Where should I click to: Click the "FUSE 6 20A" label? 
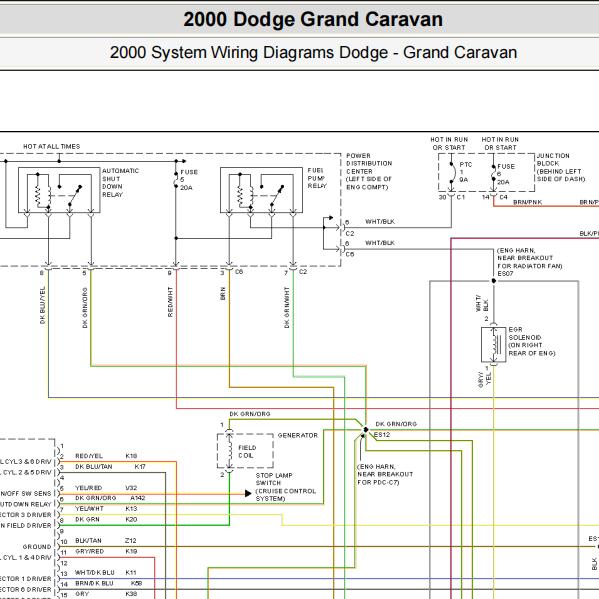point(506,174)
